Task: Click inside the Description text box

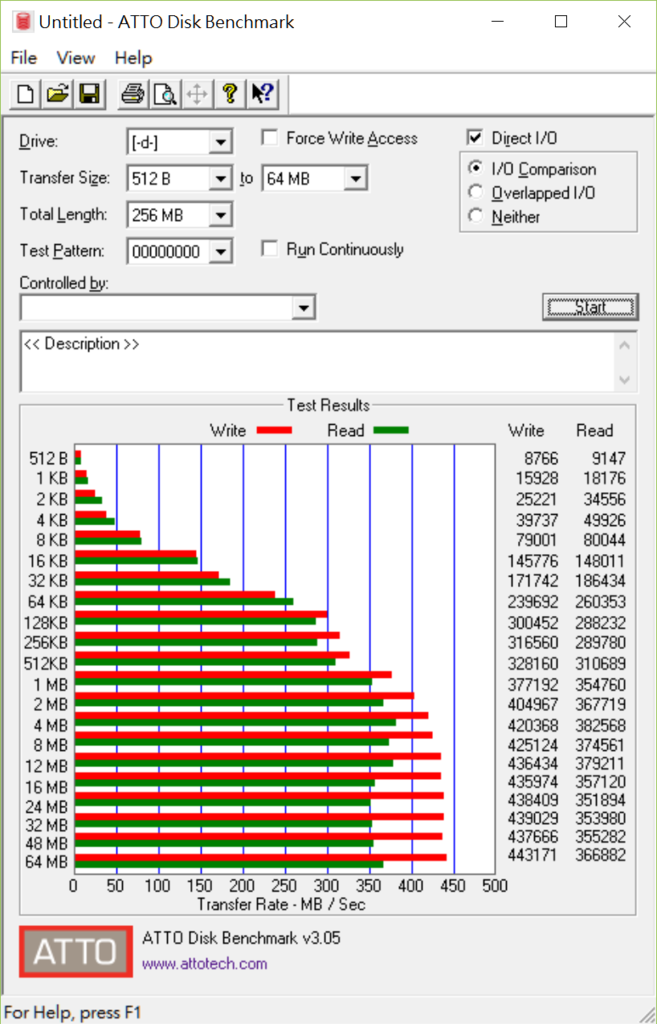Action: tap(319, 362)
